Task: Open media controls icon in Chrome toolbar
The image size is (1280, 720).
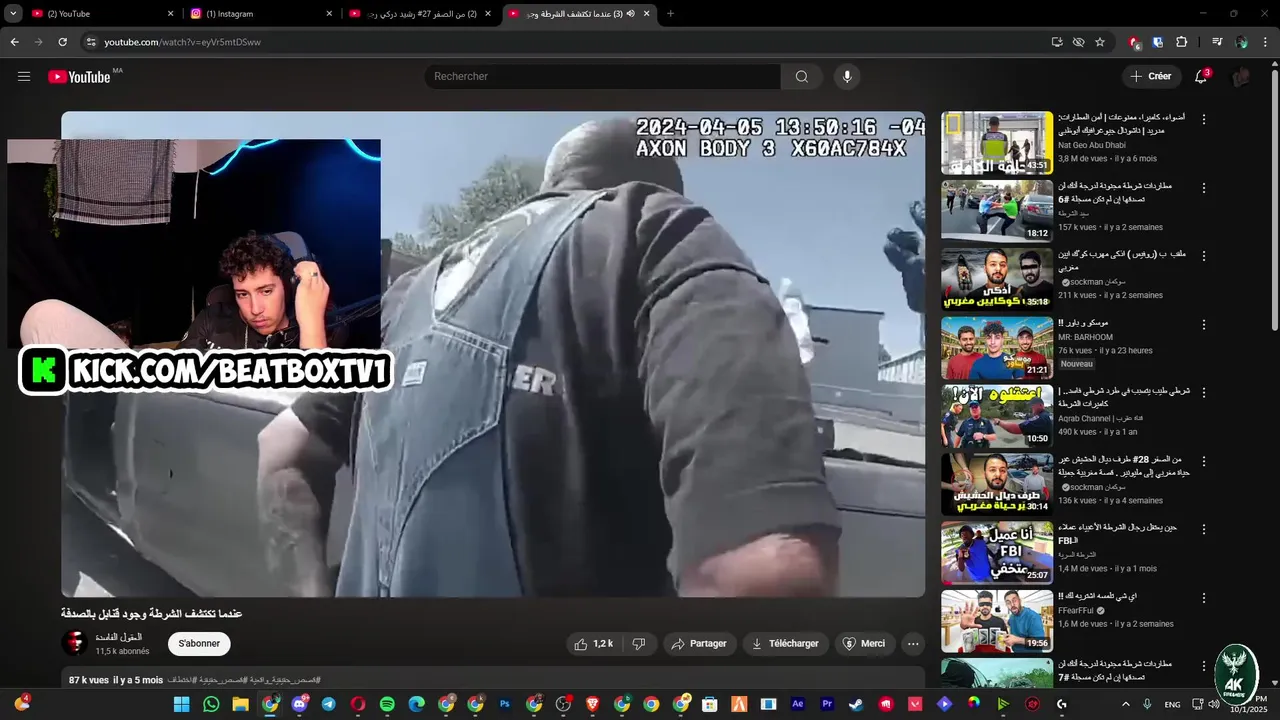Action: tap(1217, 42)
